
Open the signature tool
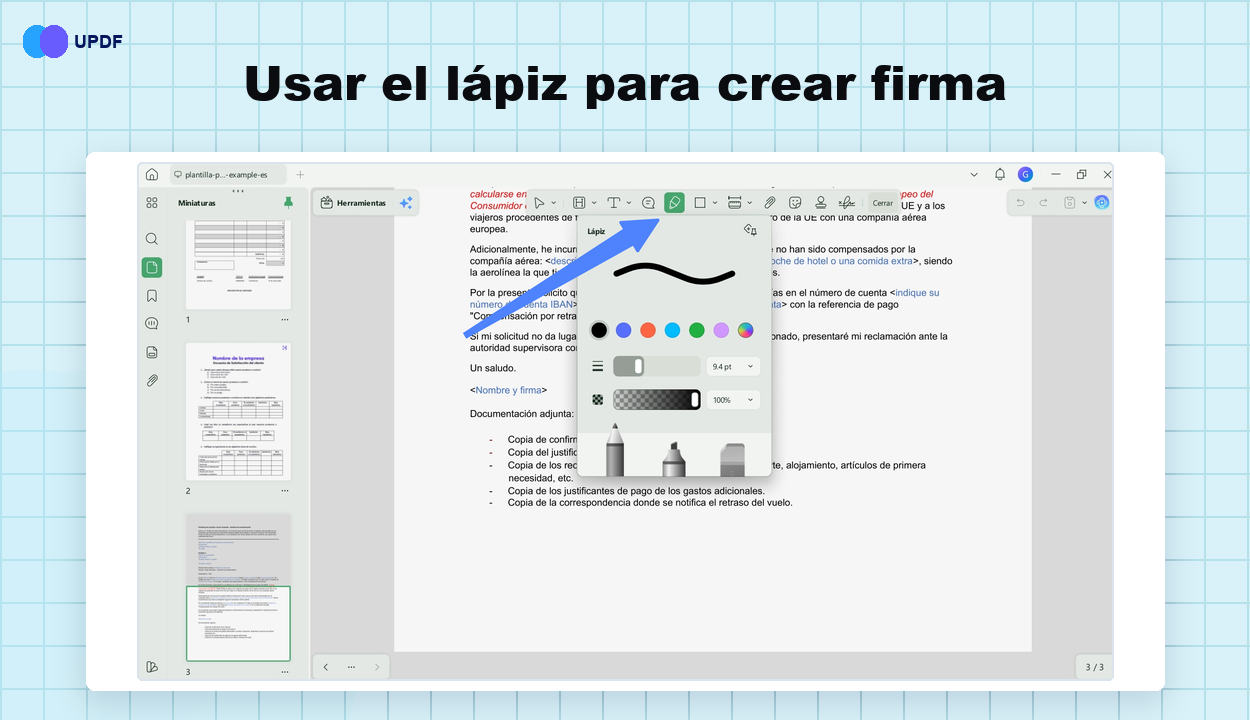pyautogui.click(x=847, y=203)
